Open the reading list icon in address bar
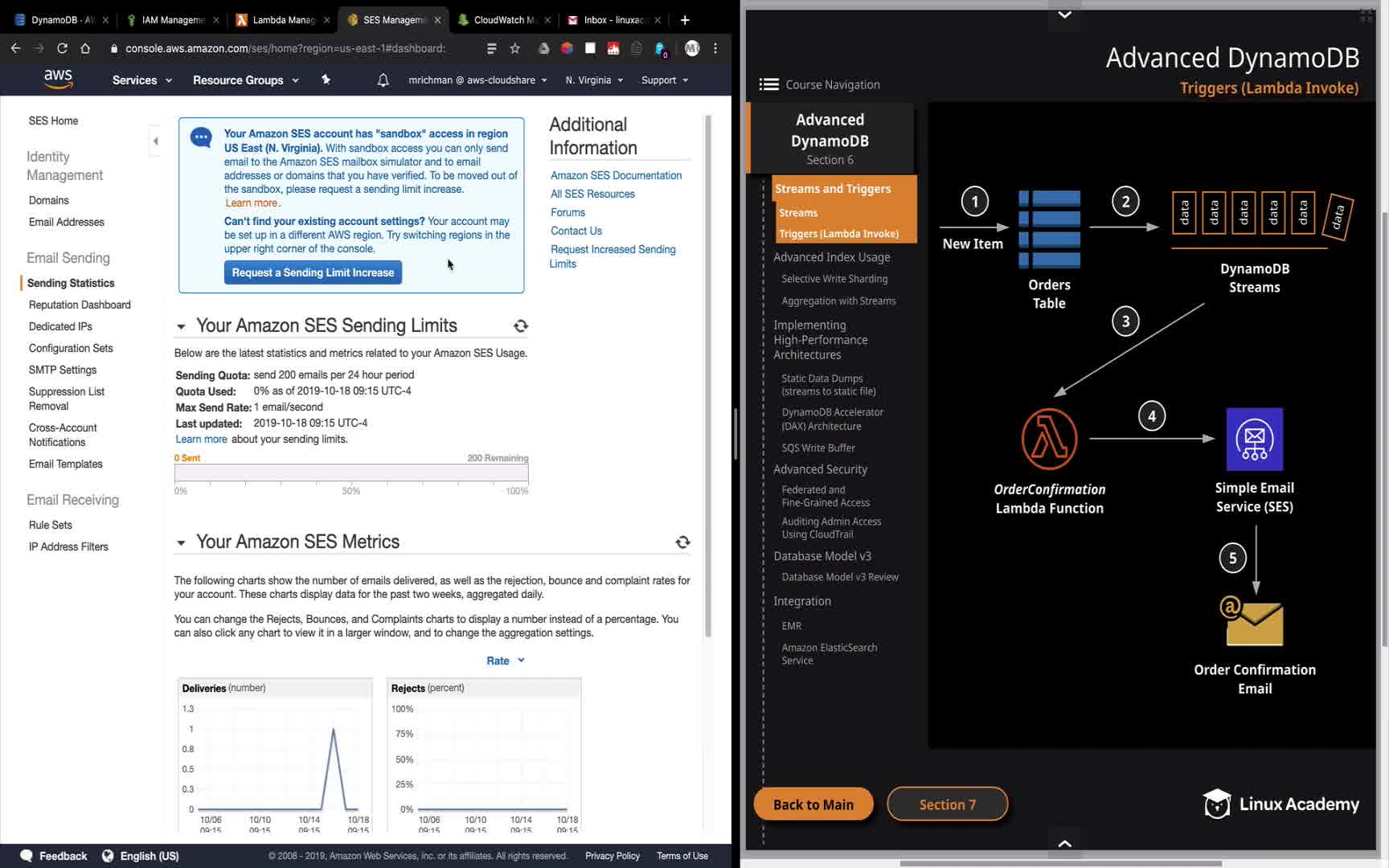 [x=491, y=48]
